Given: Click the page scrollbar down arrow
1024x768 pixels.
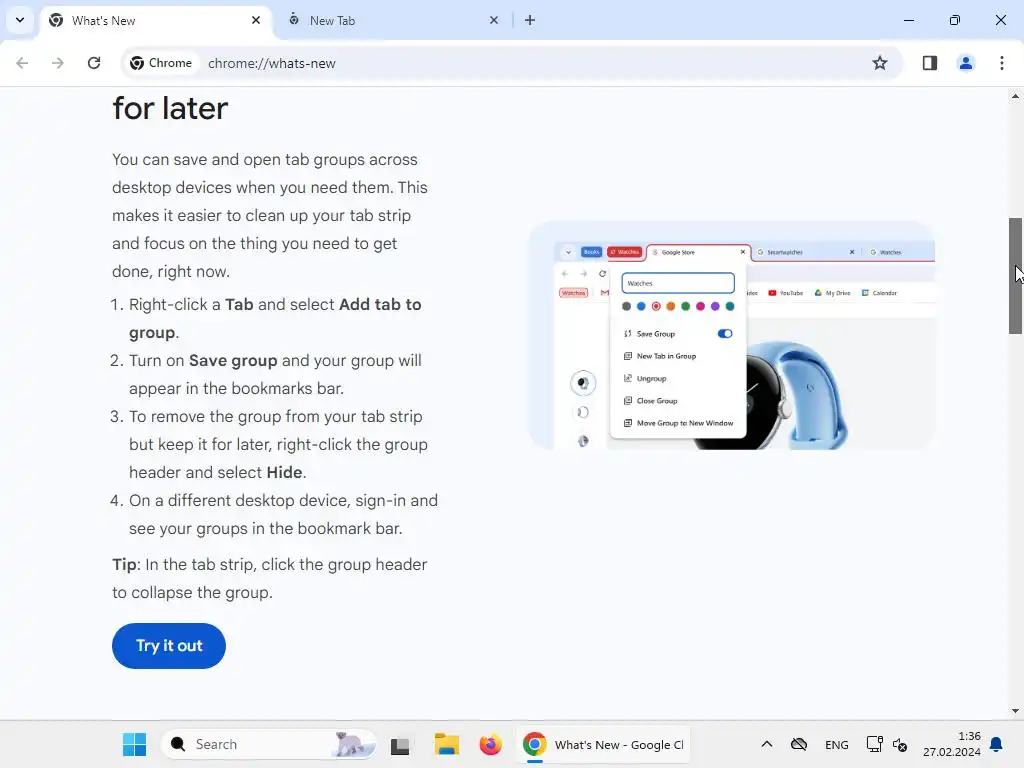Looking at the screenshot, I should [1015, 711].
